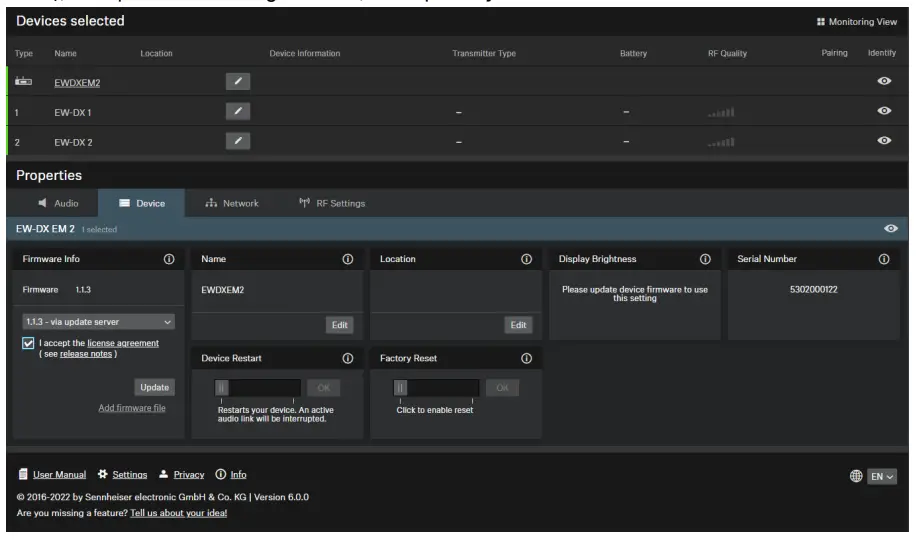Image resolution: width=922 pixels, height=541 pixels.
Task: Click the firmware Update button
Action: point(155,388)
